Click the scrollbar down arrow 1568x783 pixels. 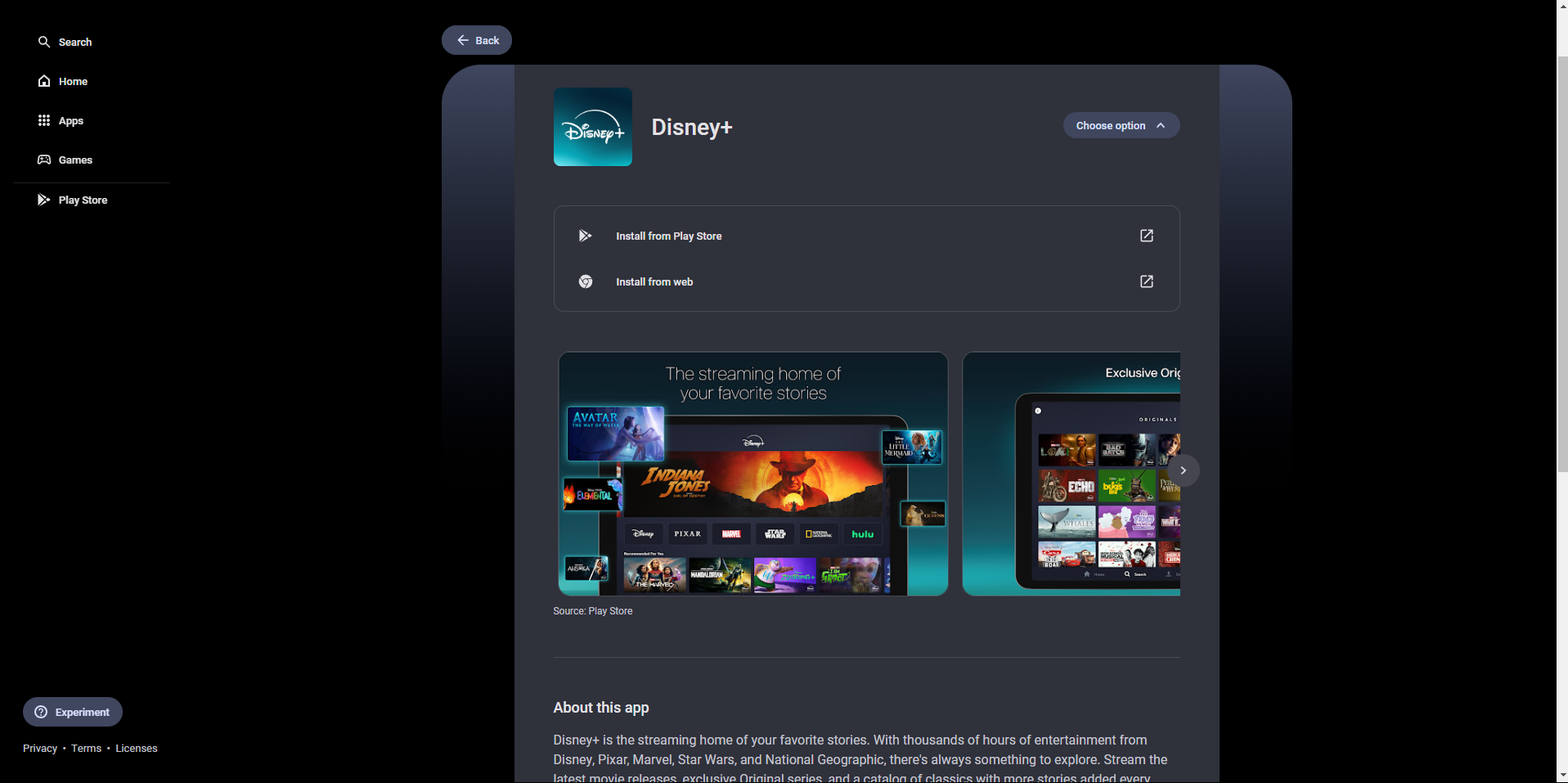(1562, 775)
